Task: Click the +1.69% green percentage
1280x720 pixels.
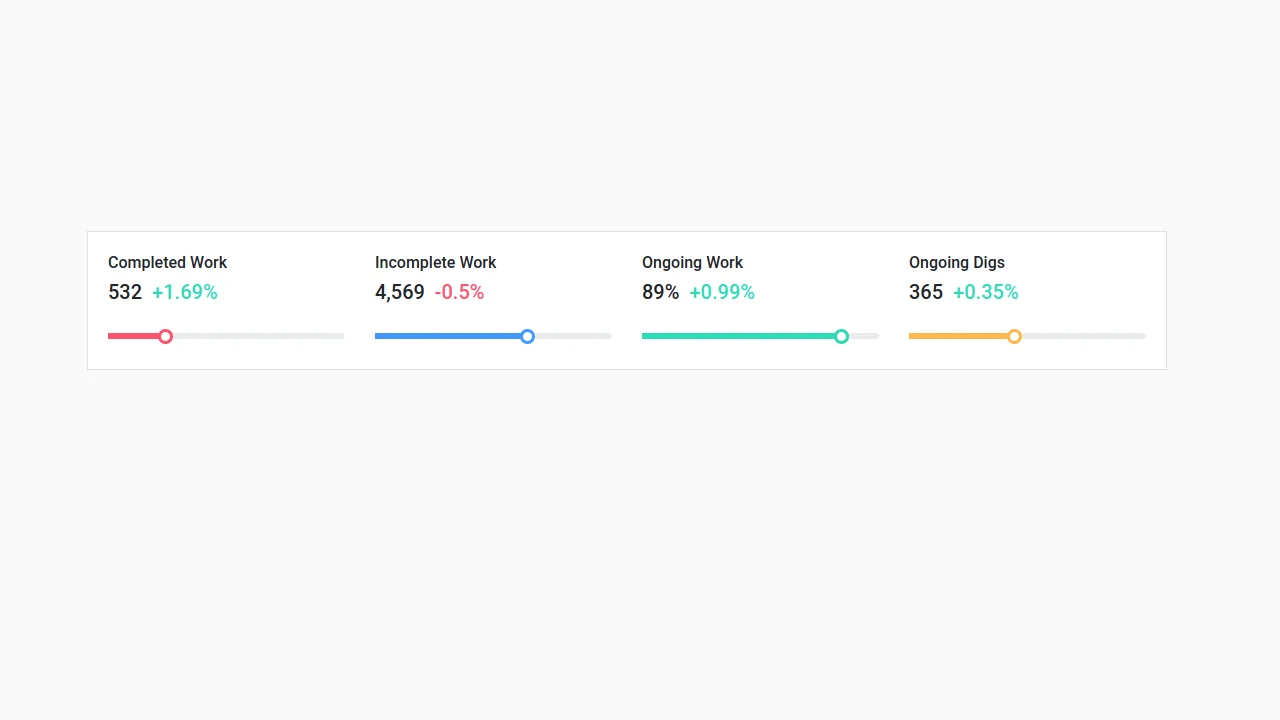Action: point(184,292)
